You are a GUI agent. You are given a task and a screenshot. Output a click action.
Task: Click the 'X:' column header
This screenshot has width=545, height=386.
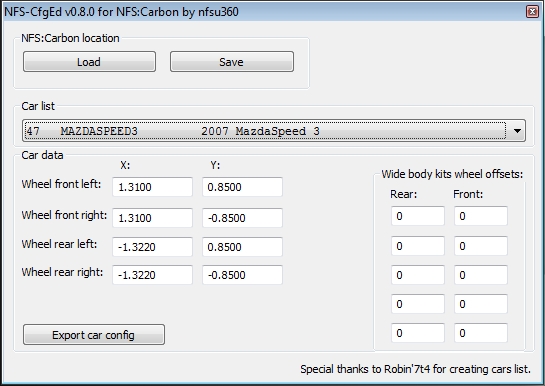pos(125,165)
